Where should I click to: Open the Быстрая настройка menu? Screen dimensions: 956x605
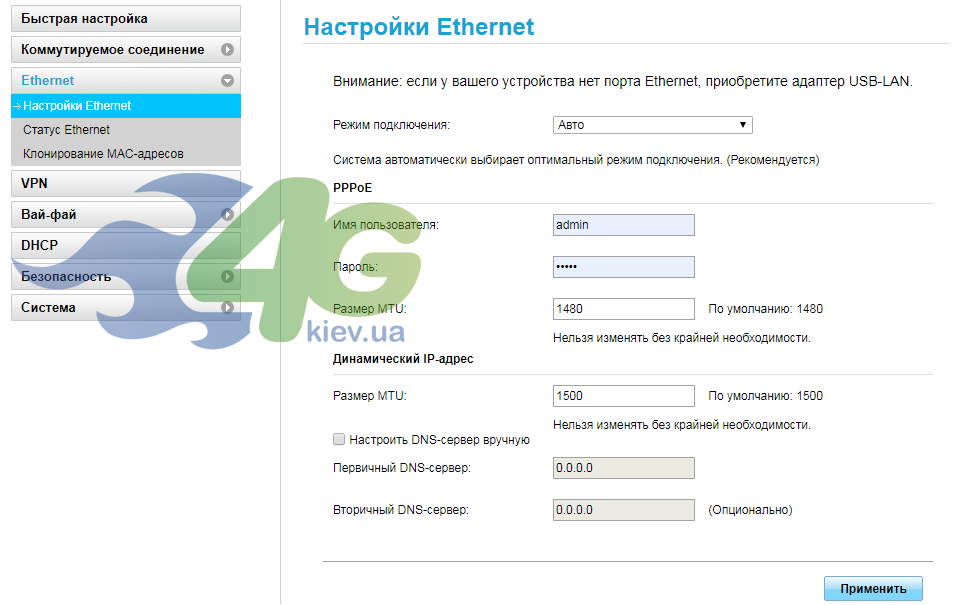click(x=126, y=18)
